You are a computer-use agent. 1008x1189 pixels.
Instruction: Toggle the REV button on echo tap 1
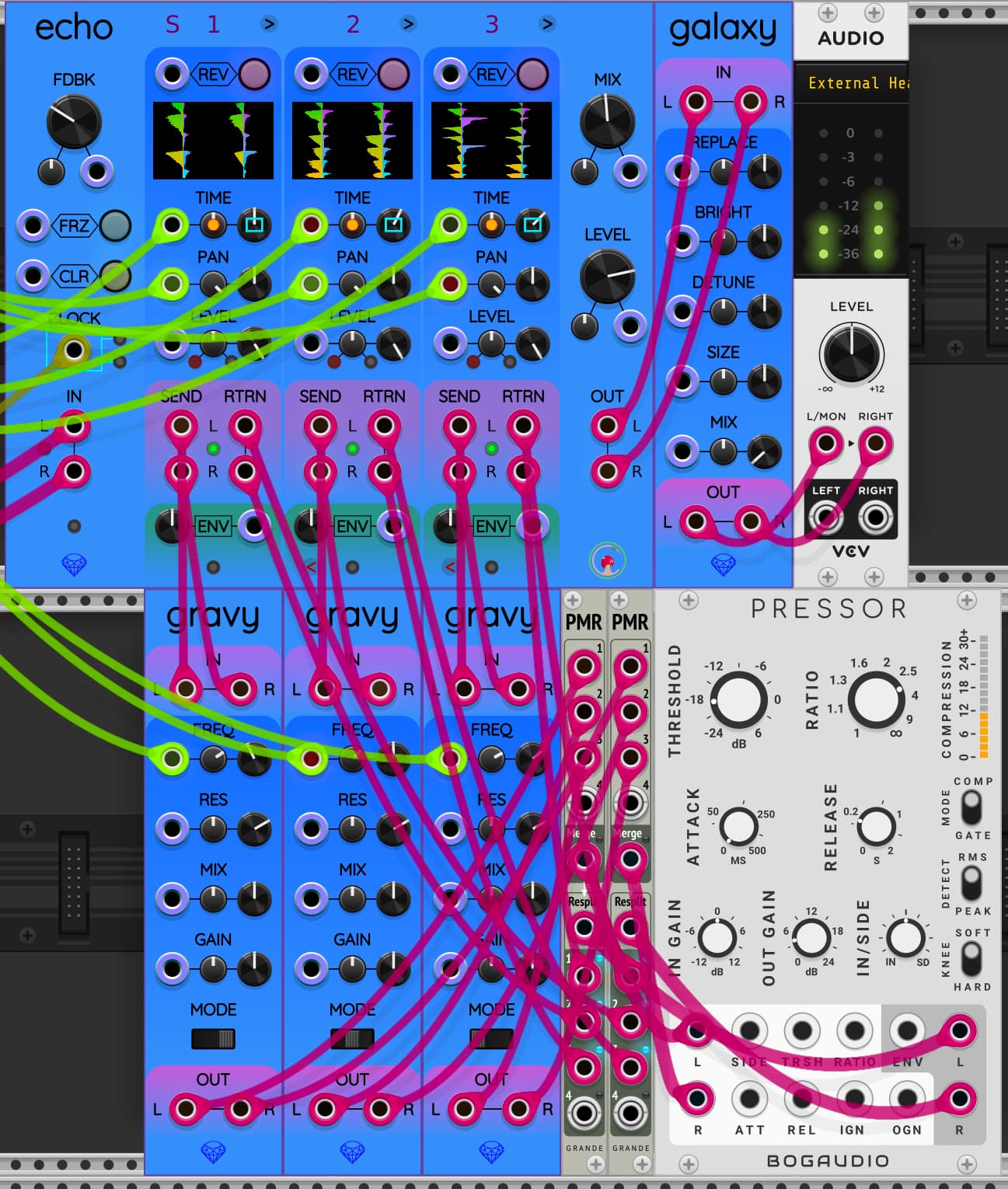253,75
